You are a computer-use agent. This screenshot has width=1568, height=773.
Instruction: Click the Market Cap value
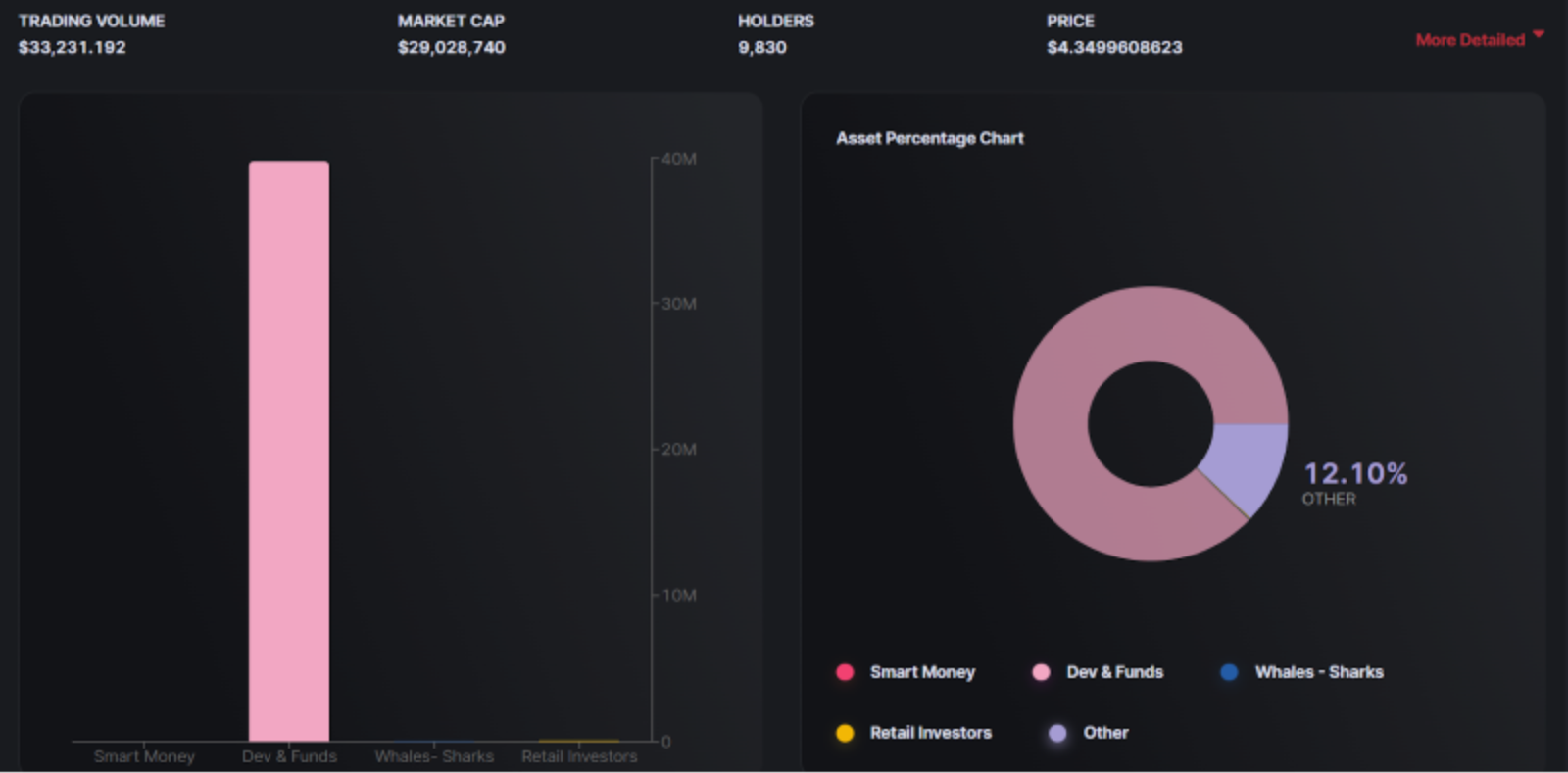click(x=451, y=47)
